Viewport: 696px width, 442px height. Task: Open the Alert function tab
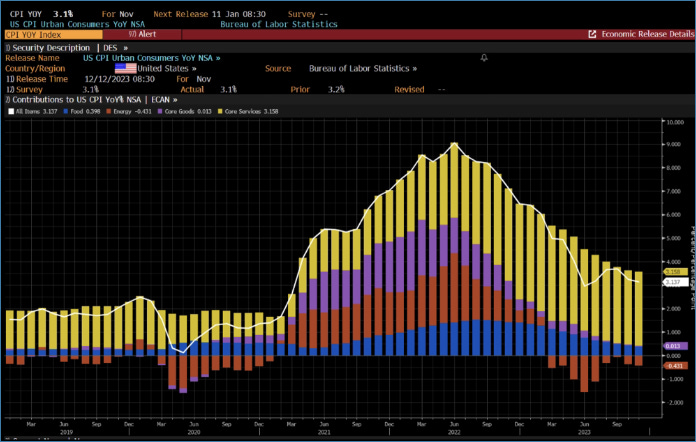coord(142,34)
